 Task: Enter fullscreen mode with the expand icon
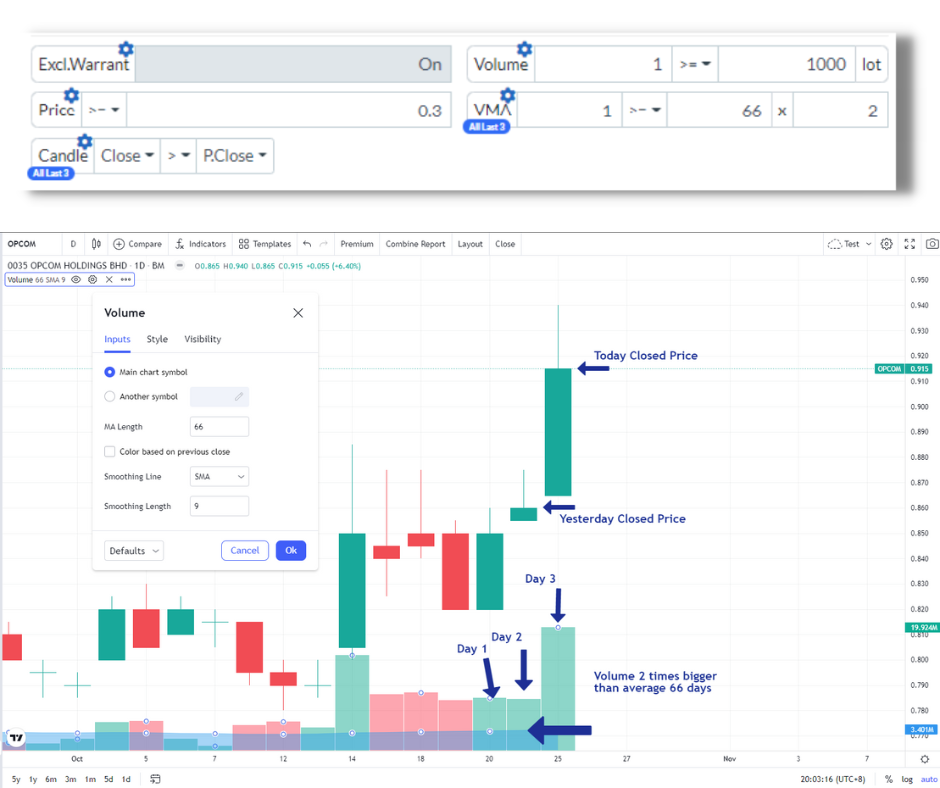[908, 243]
